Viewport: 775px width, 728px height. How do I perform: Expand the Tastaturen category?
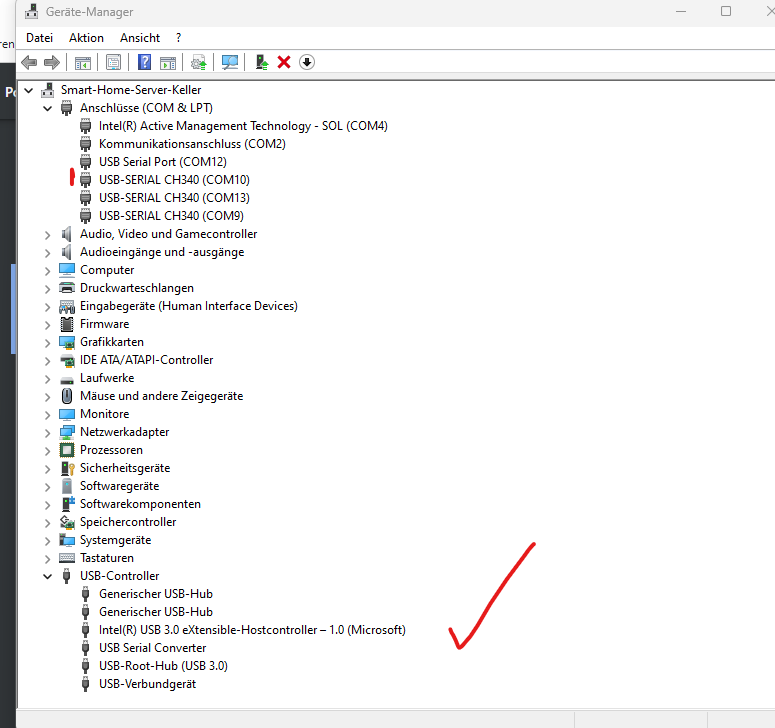[47, 558]
